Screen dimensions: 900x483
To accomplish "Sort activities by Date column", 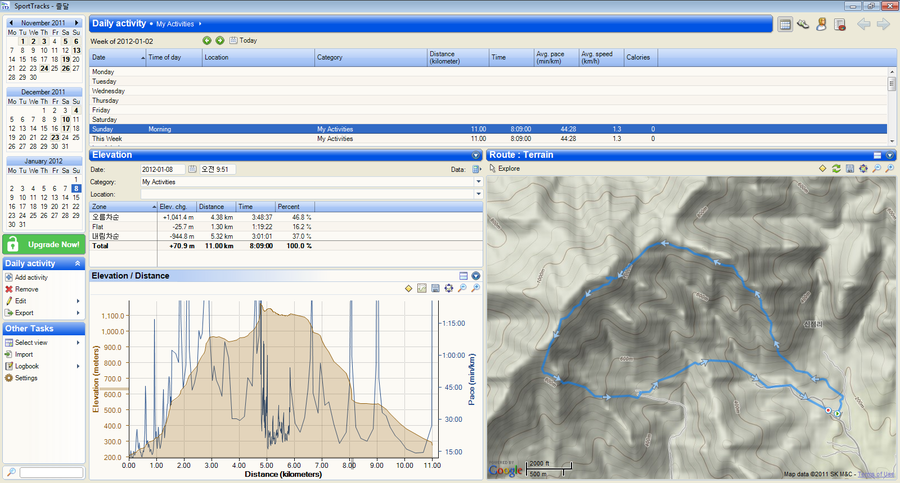I will pyautogui.click(x=118, y=57).
